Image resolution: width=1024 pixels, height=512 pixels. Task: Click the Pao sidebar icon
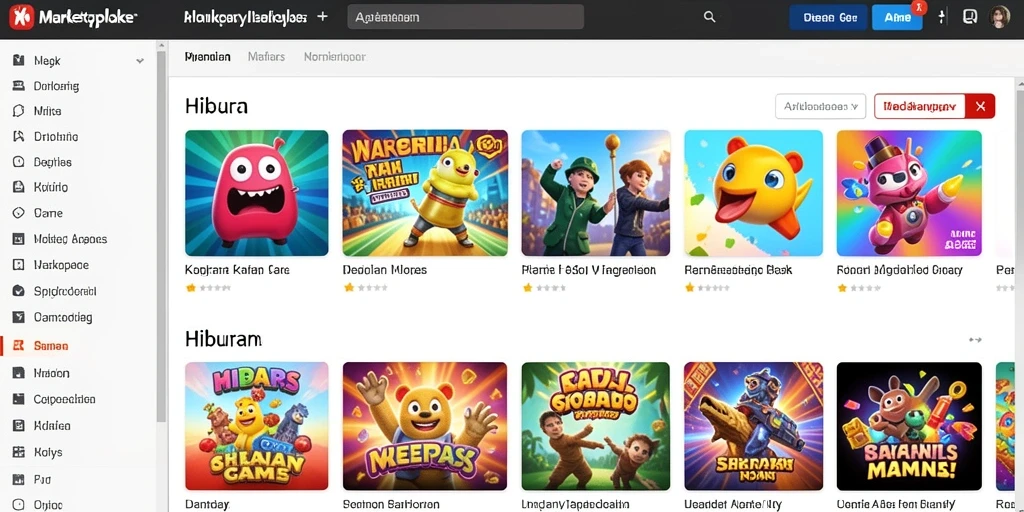point(19,479)
